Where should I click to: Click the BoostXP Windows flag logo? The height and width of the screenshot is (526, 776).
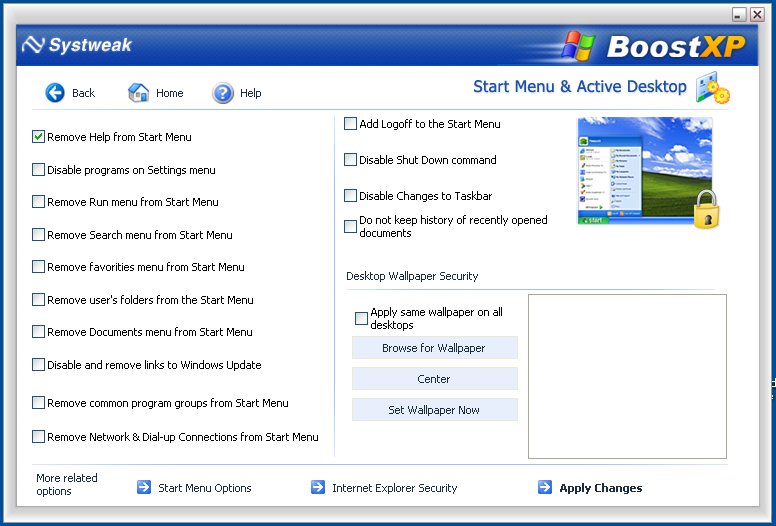click(x=578, y=46)
